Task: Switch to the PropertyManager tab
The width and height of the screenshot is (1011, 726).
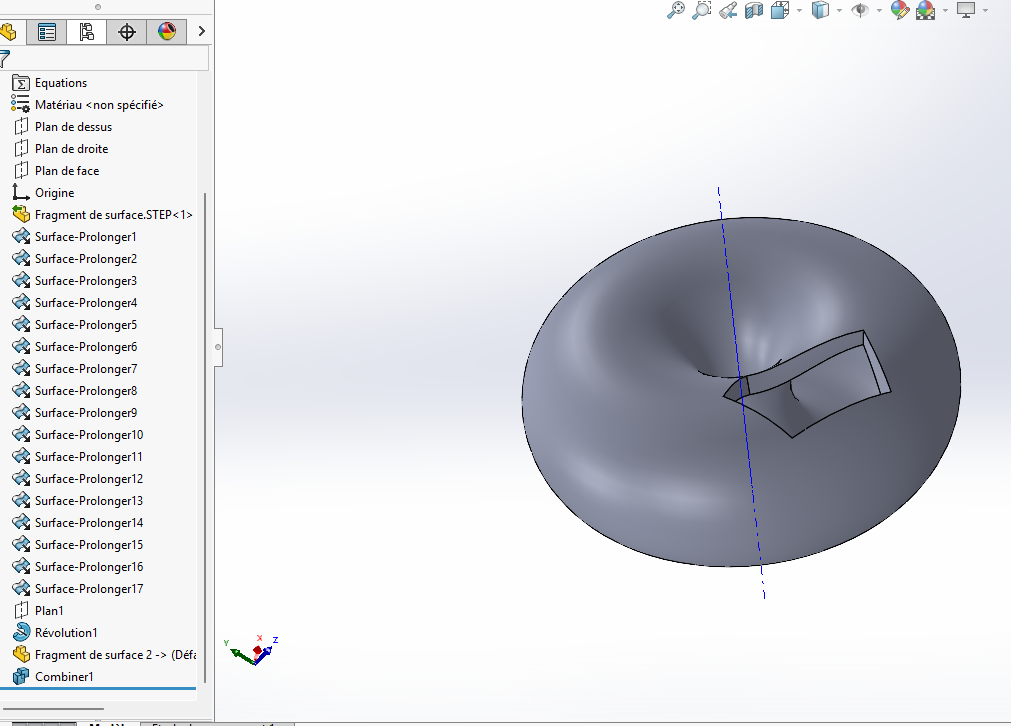Action: pyautogui.click(x=47, y=32)
